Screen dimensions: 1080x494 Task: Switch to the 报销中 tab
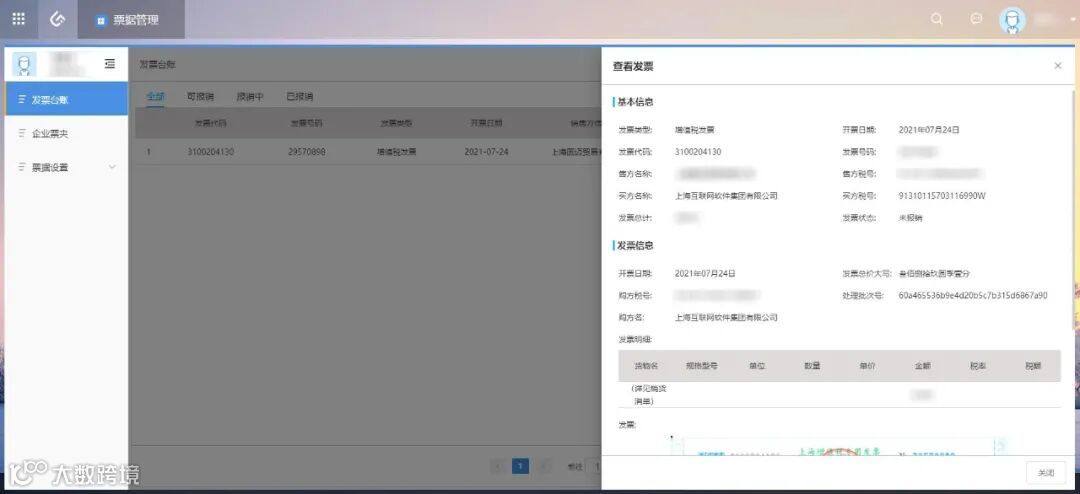250,96
